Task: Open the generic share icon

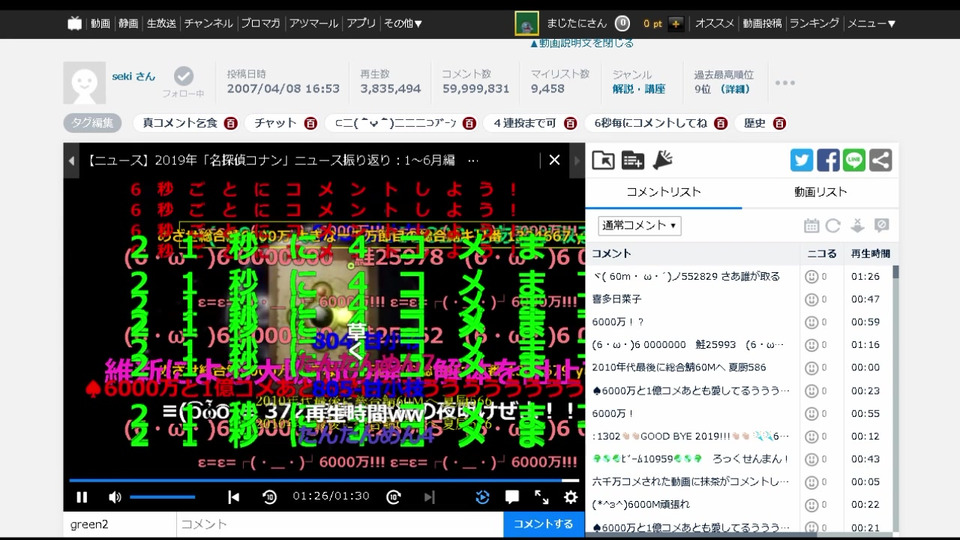Action: [x=880, y=160]
